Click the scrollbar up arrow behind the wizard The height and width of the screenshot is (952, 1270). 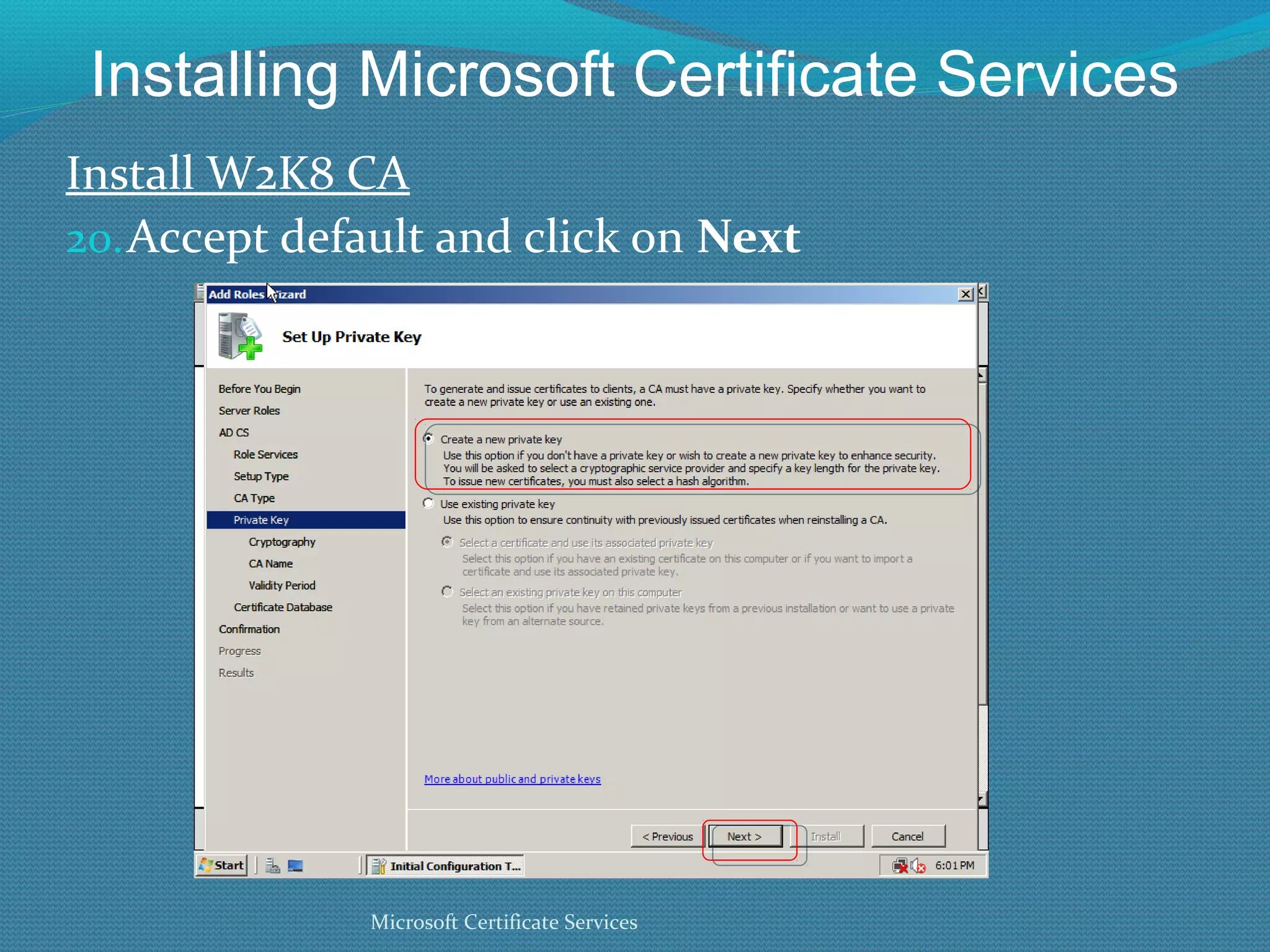983,374
